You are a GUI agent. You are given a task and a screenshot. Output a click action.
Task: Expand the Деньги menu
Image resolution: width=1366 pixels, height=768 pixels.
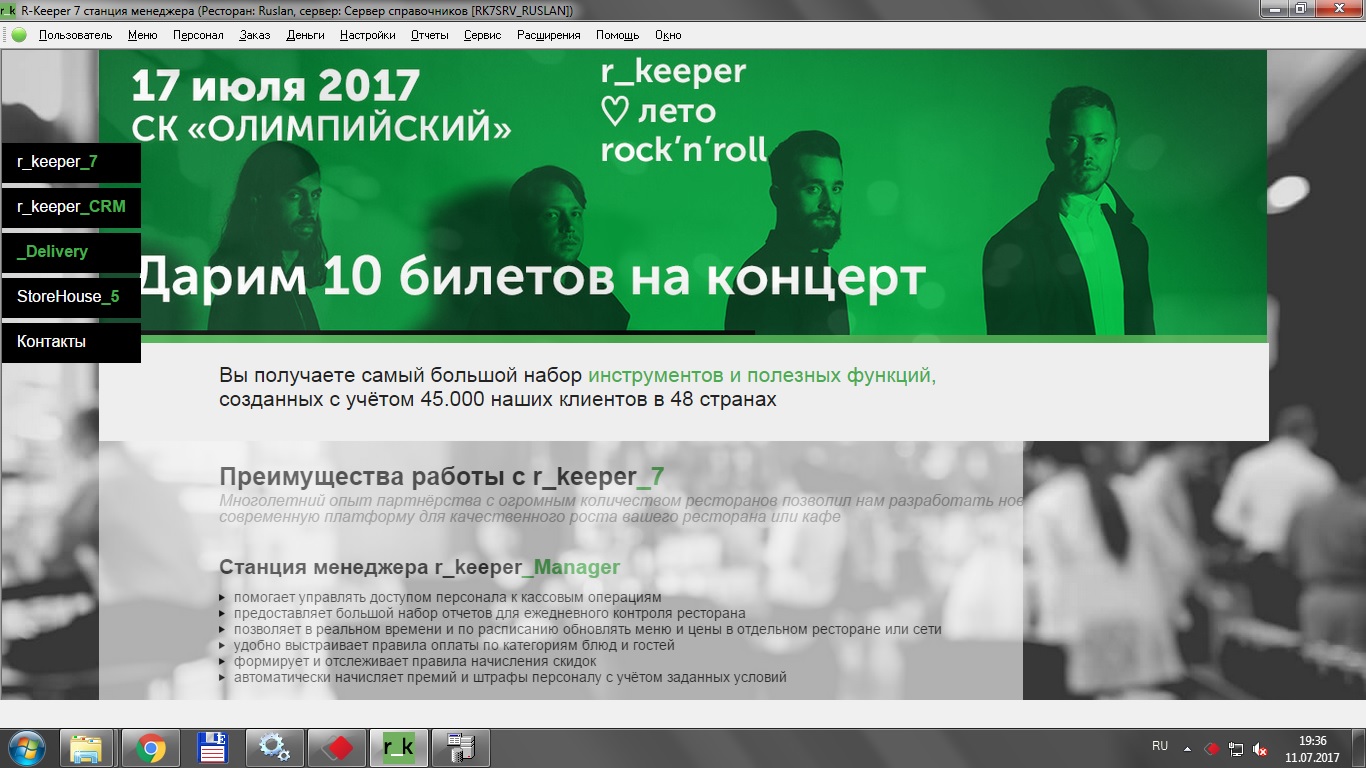305,35
